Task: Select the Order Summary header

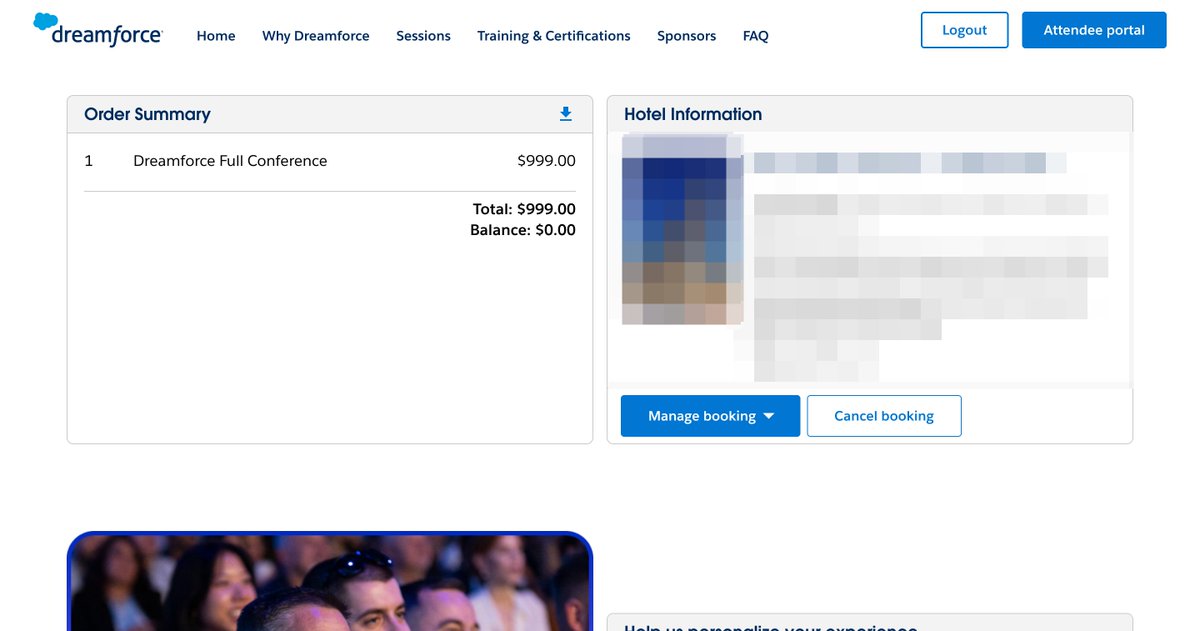Action: coord(147,114)
